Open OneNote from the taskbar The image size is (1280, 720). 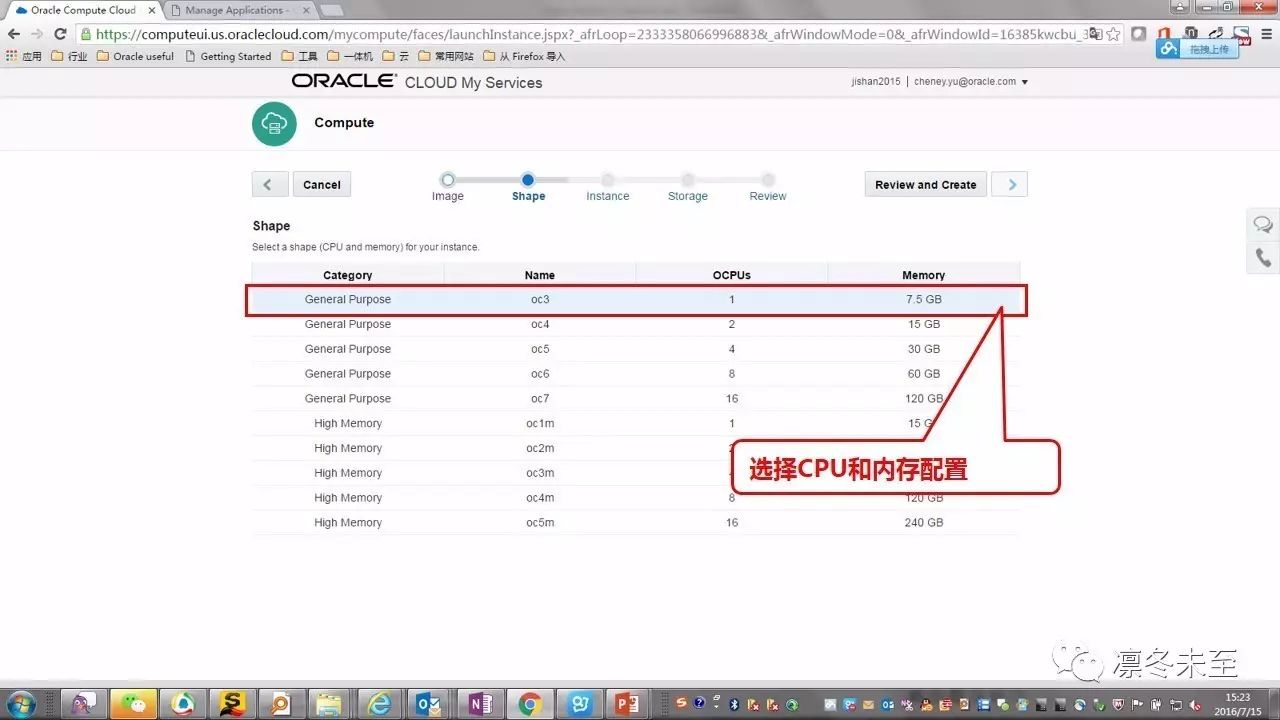click(x=480, y=704)
